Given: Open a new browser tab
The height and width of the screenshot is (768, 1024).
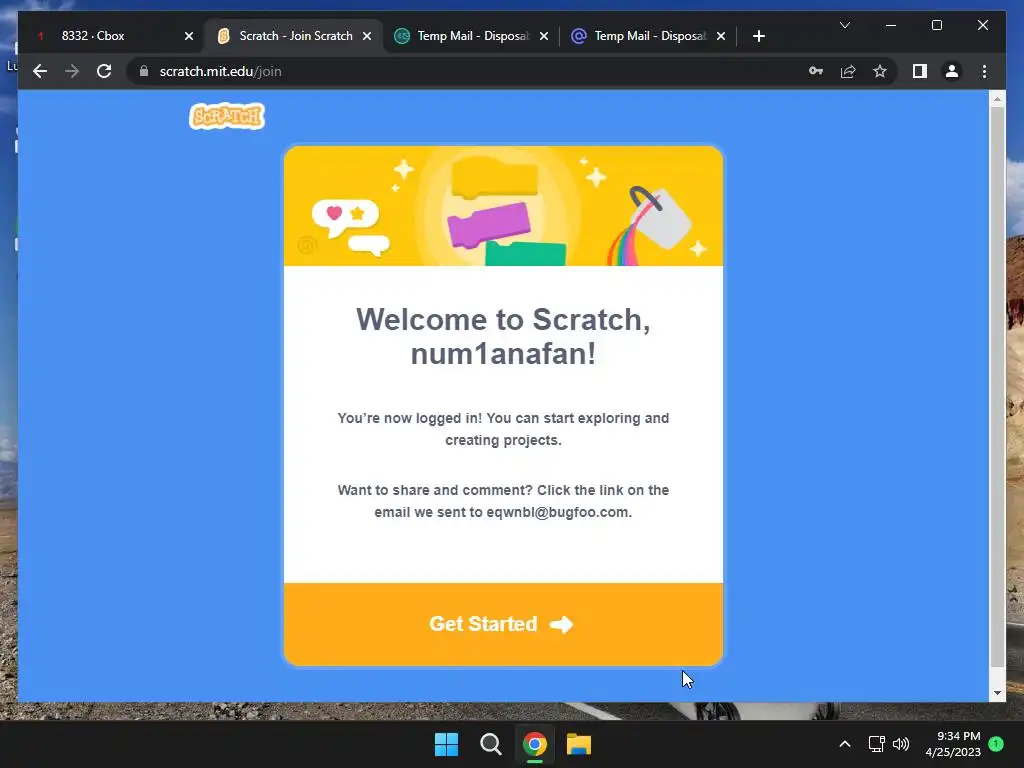Looking at the screenshot, I should point(758,36).
